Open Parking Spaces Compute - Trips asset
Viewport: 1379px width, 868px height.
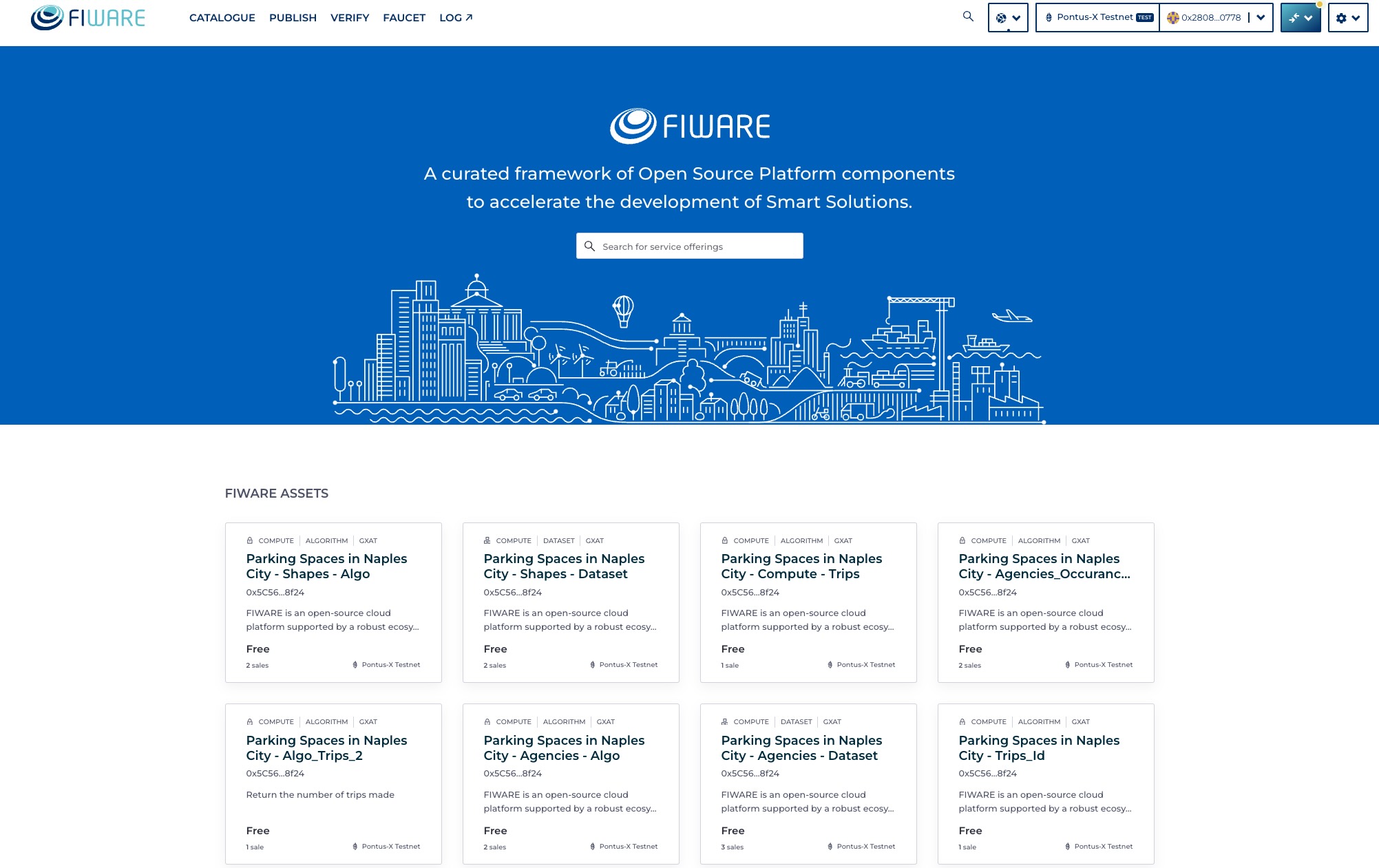click(808, 602)
